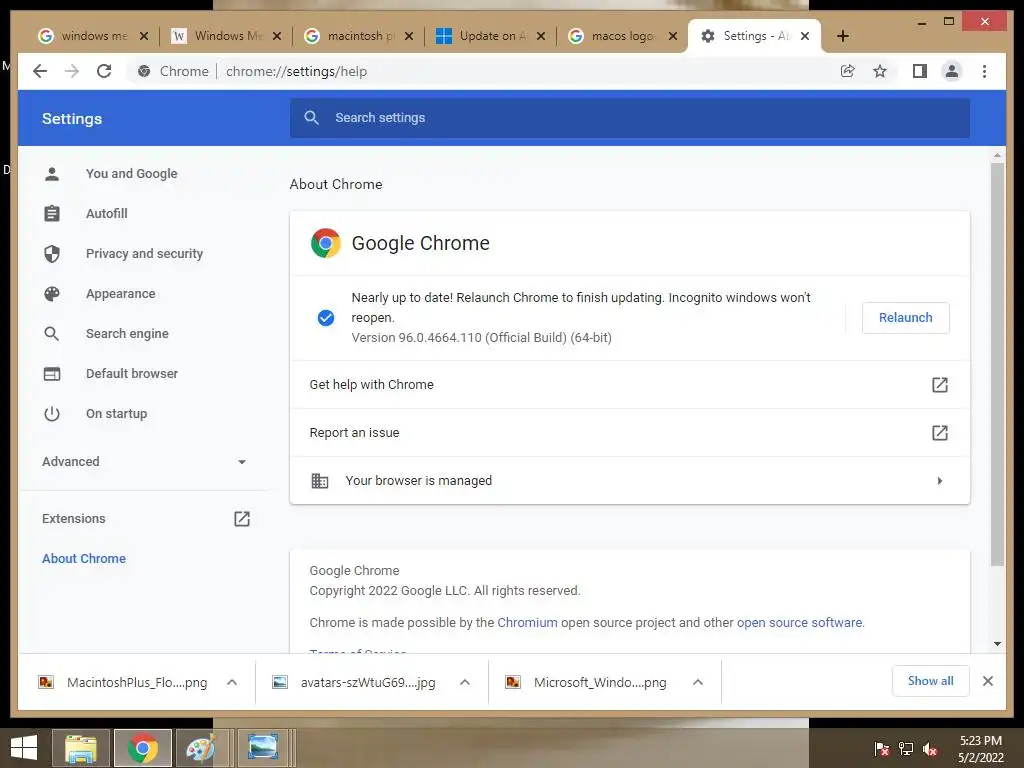Click the scrollbar down arrow

coord(997,644)
